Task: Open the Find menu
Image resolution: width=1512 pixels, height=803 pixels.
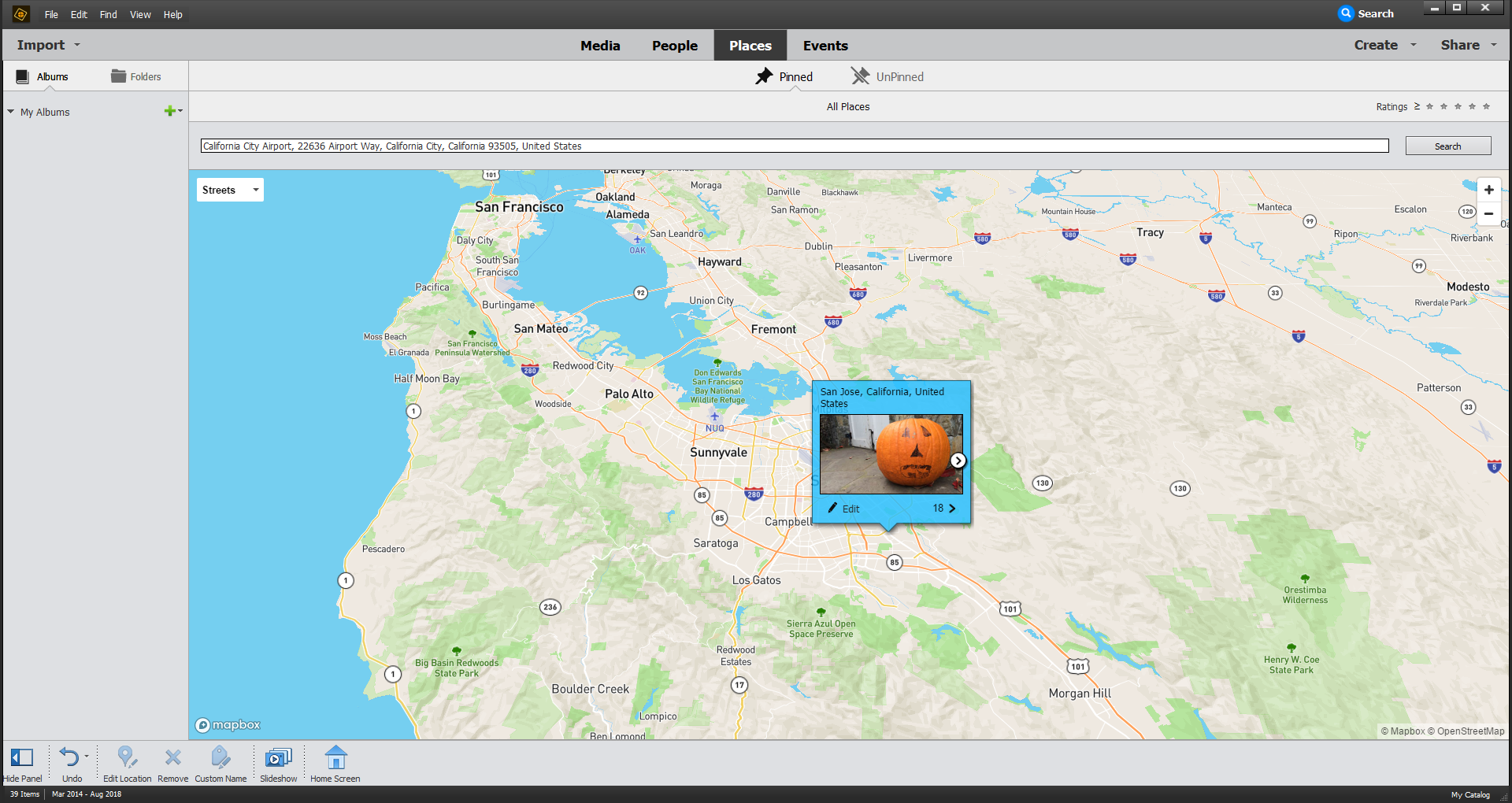Action: [x=108, y=14]
